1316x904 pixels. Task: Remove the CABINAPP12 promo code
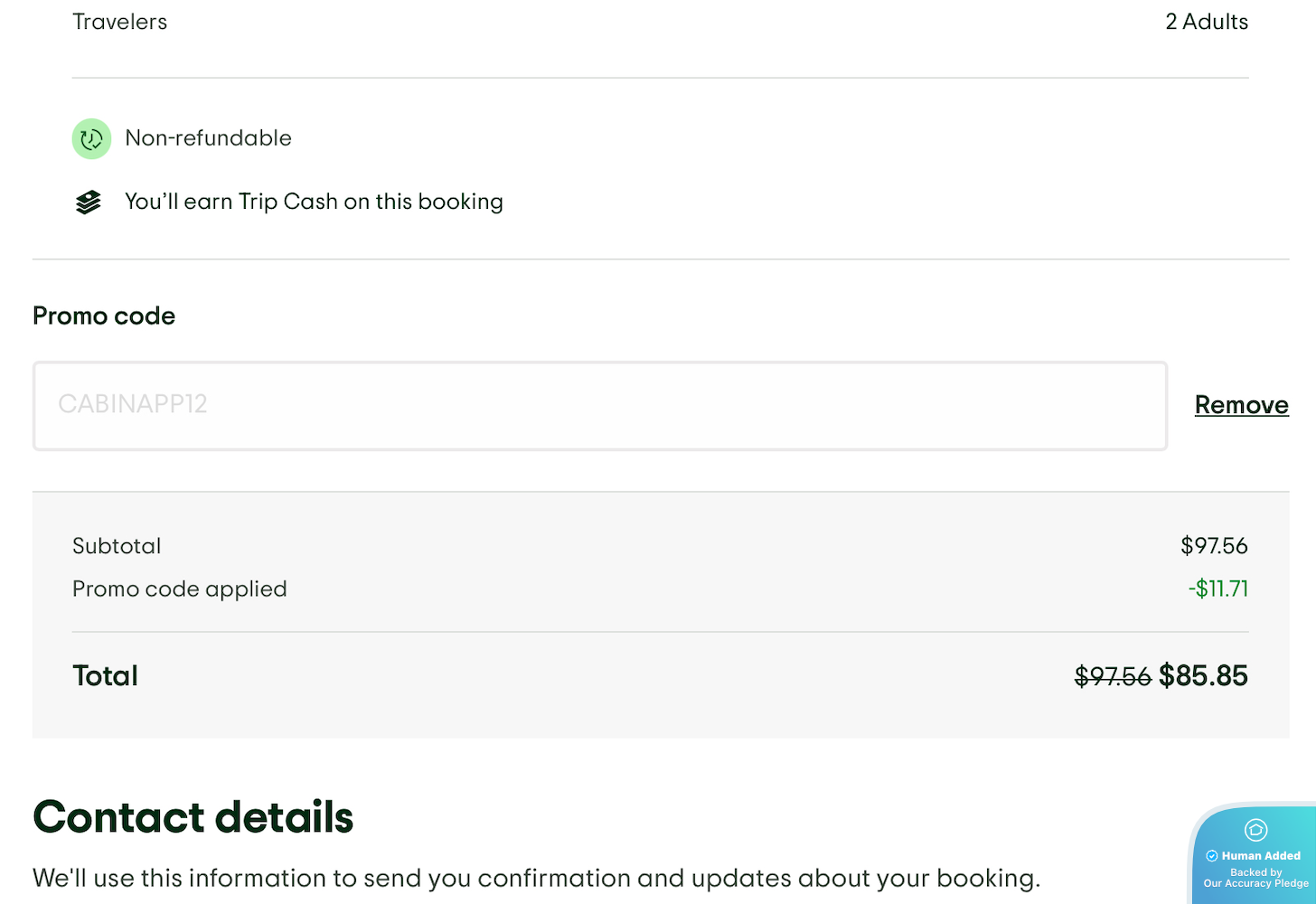(1241, 405)
